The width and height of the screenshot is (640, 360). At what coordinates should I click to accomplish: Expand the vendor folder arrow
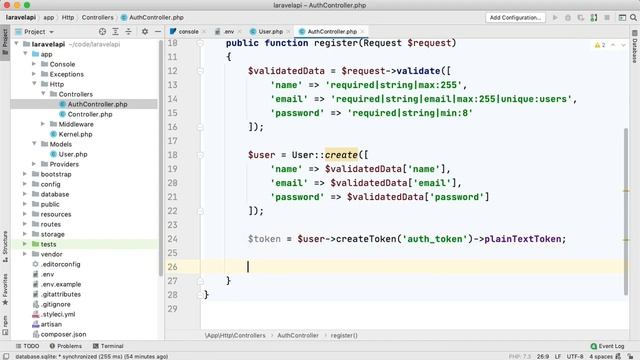[x=25, y=254]
